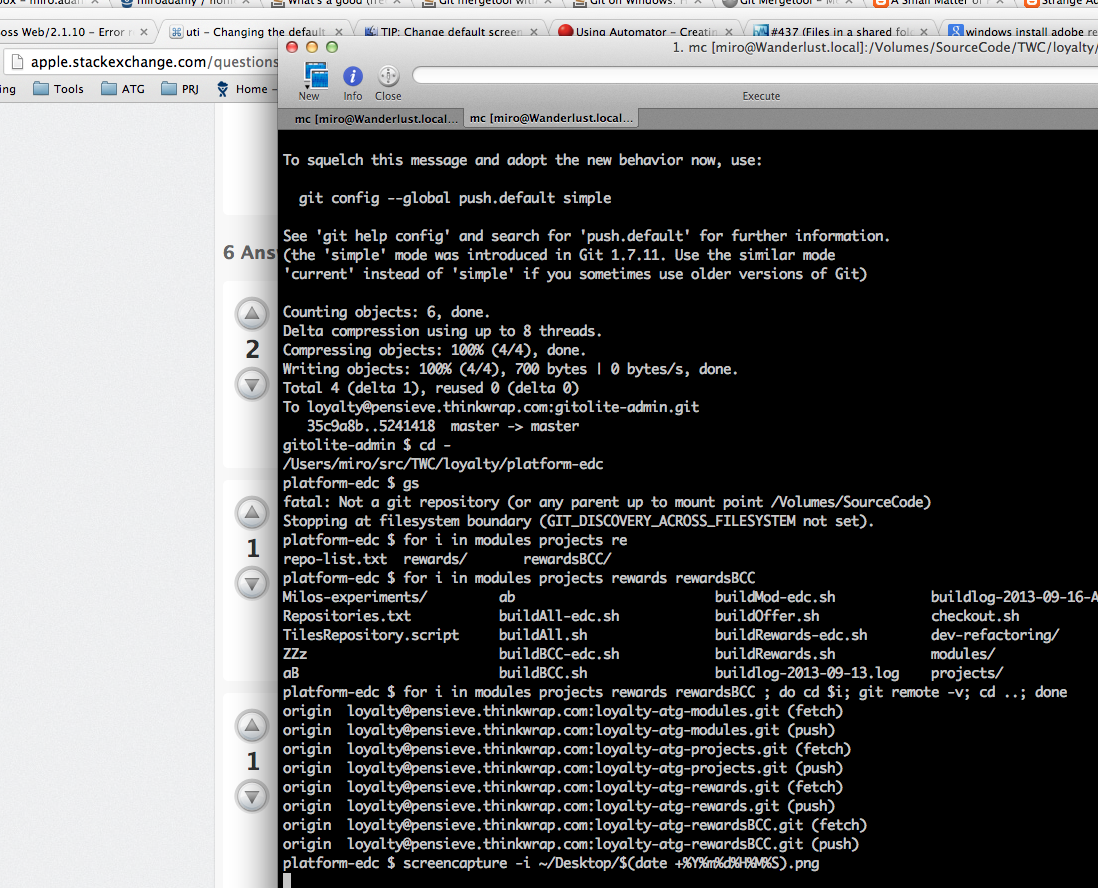
Task: Click 'checkout.sh' in the terminal listing
Action: pyautogui.click(x=975, y=616)
